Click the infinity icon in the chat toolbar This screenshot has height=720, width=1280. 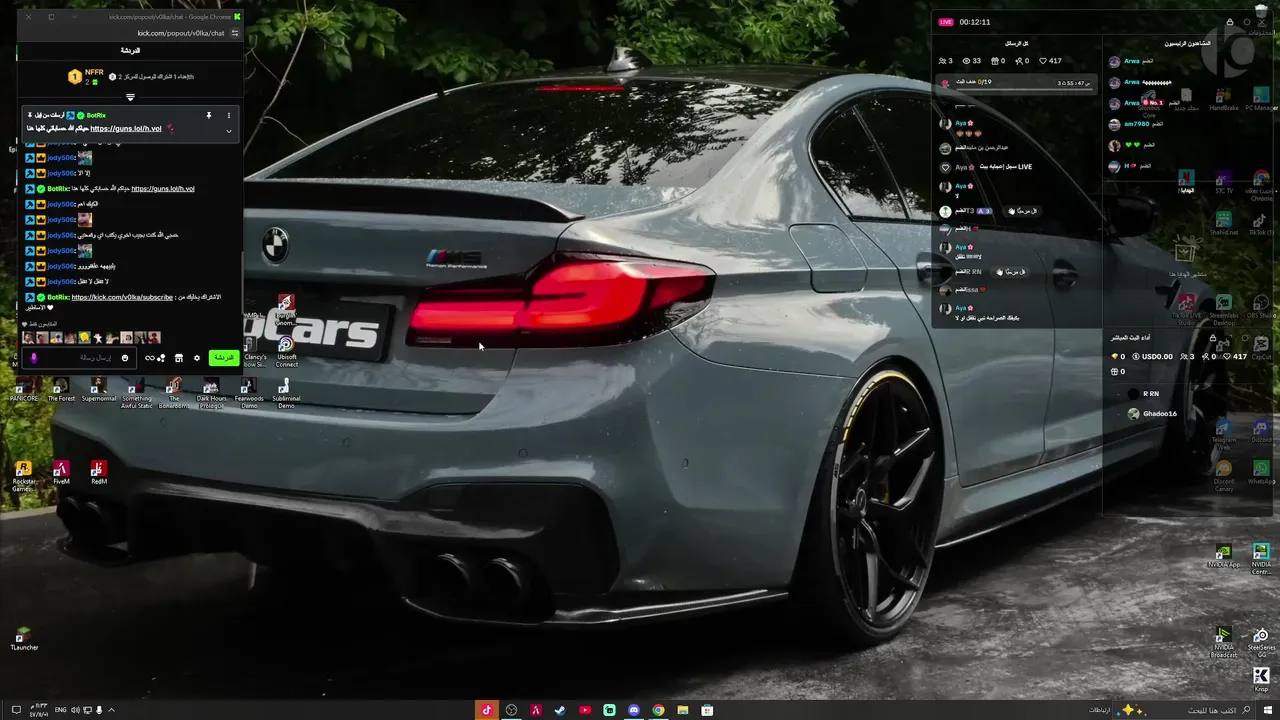coord(150,358)
